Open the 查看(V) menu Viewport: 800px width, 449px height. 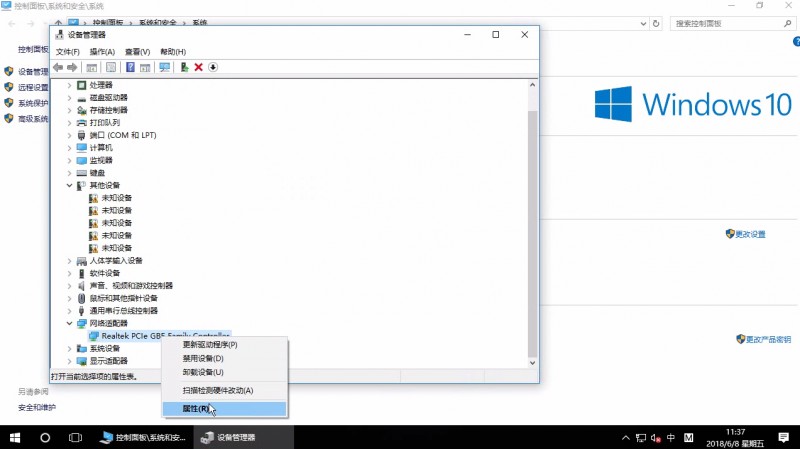(137, 52)
